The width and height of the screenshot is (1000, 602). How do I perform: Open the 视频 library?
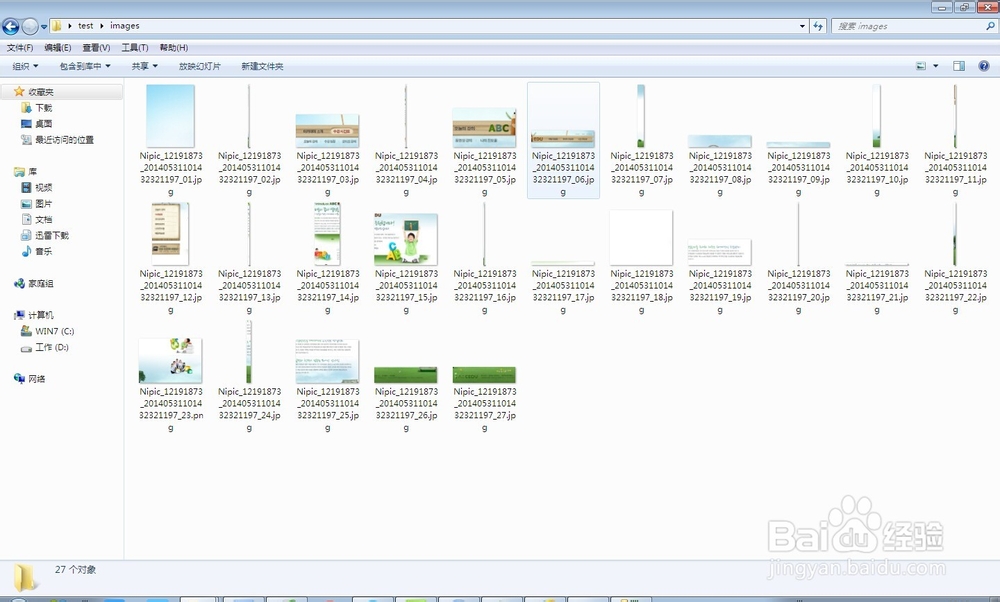(43, 187)
